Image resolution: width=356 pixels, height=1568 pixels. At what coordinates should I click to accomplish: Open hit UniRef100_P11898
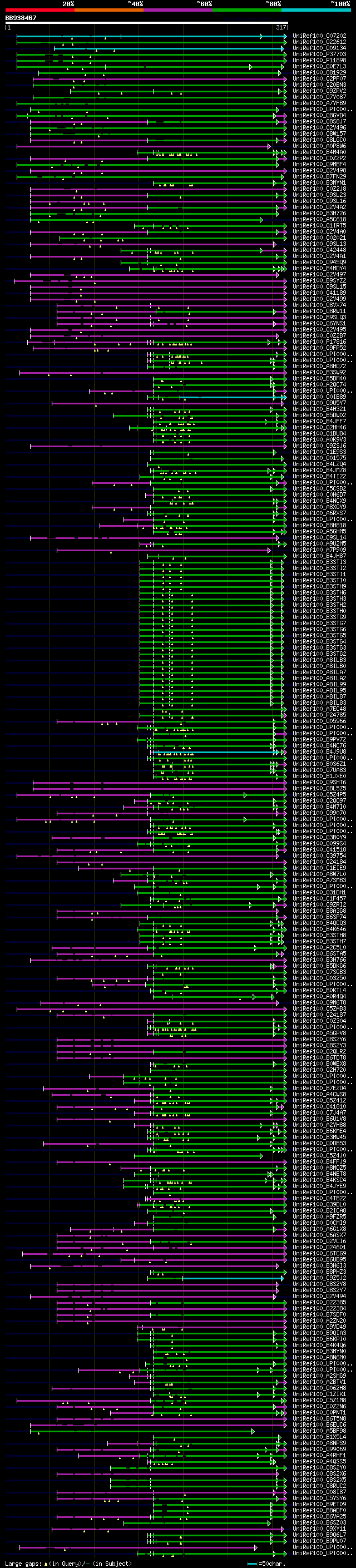pyautogui.click(x=319, y=60)
